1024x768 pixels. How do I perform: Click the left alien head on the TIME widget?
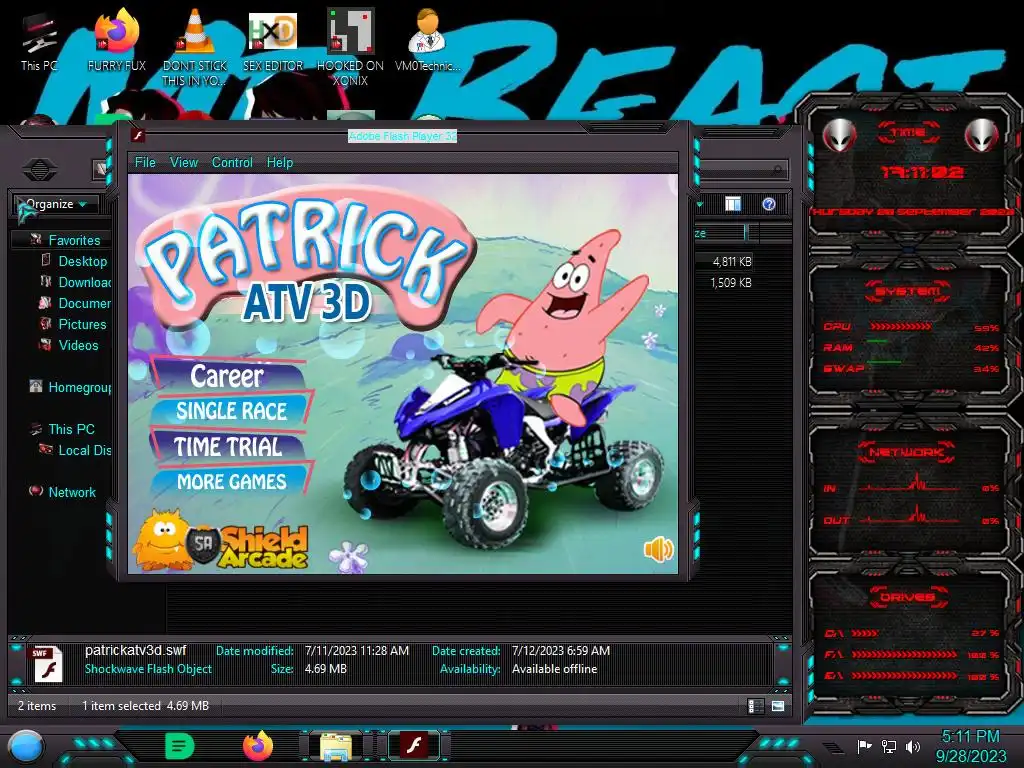[x=839, y=135]
